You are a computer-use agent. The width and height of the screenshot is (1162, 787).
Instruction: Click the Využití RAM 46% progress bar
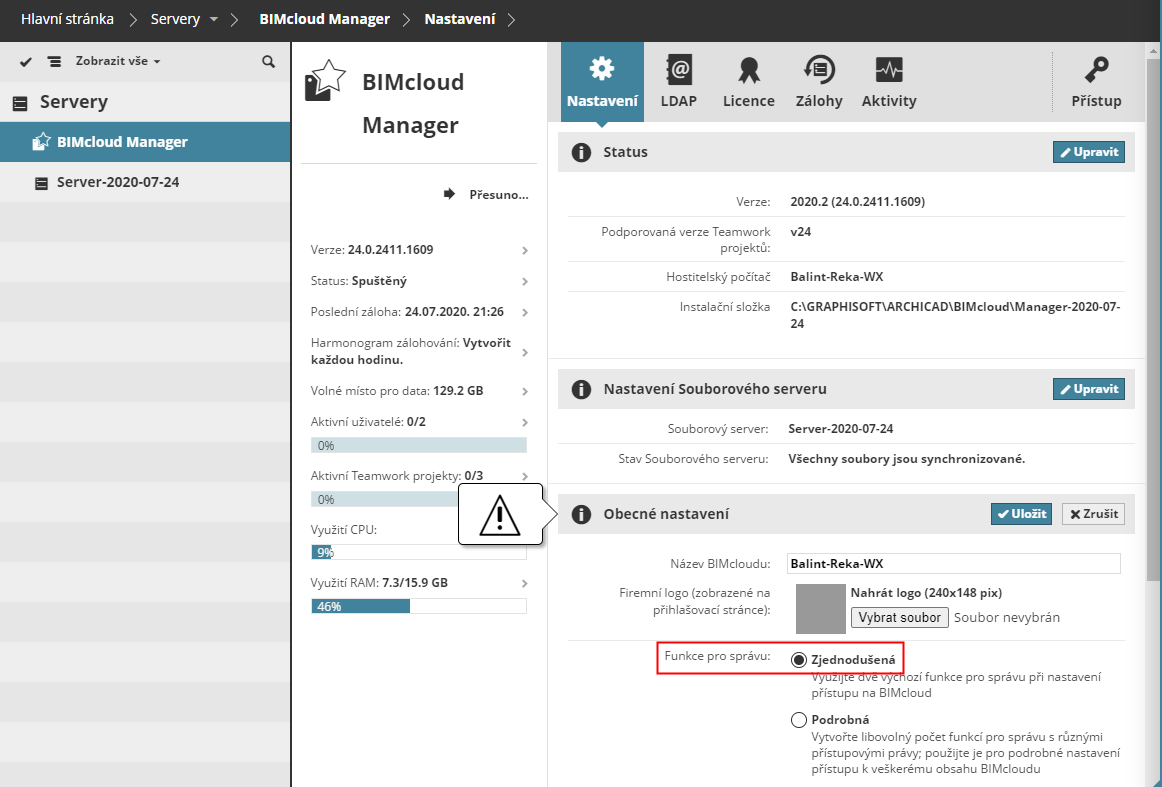(419, 606)
